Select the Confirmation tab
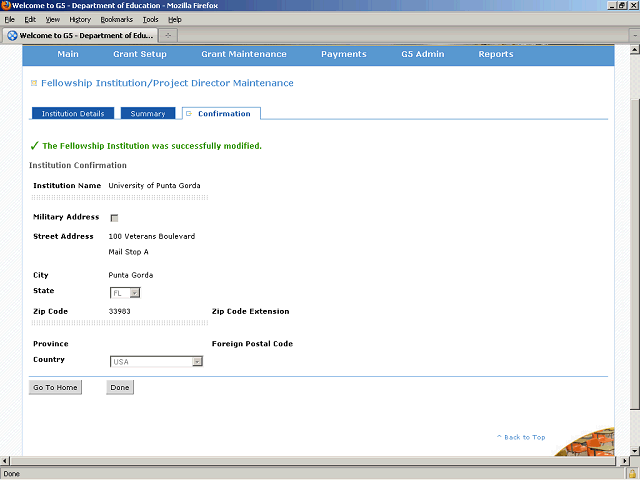Viewport: 640px width, 480px height. pyautogui.click(x=221, y=113)
